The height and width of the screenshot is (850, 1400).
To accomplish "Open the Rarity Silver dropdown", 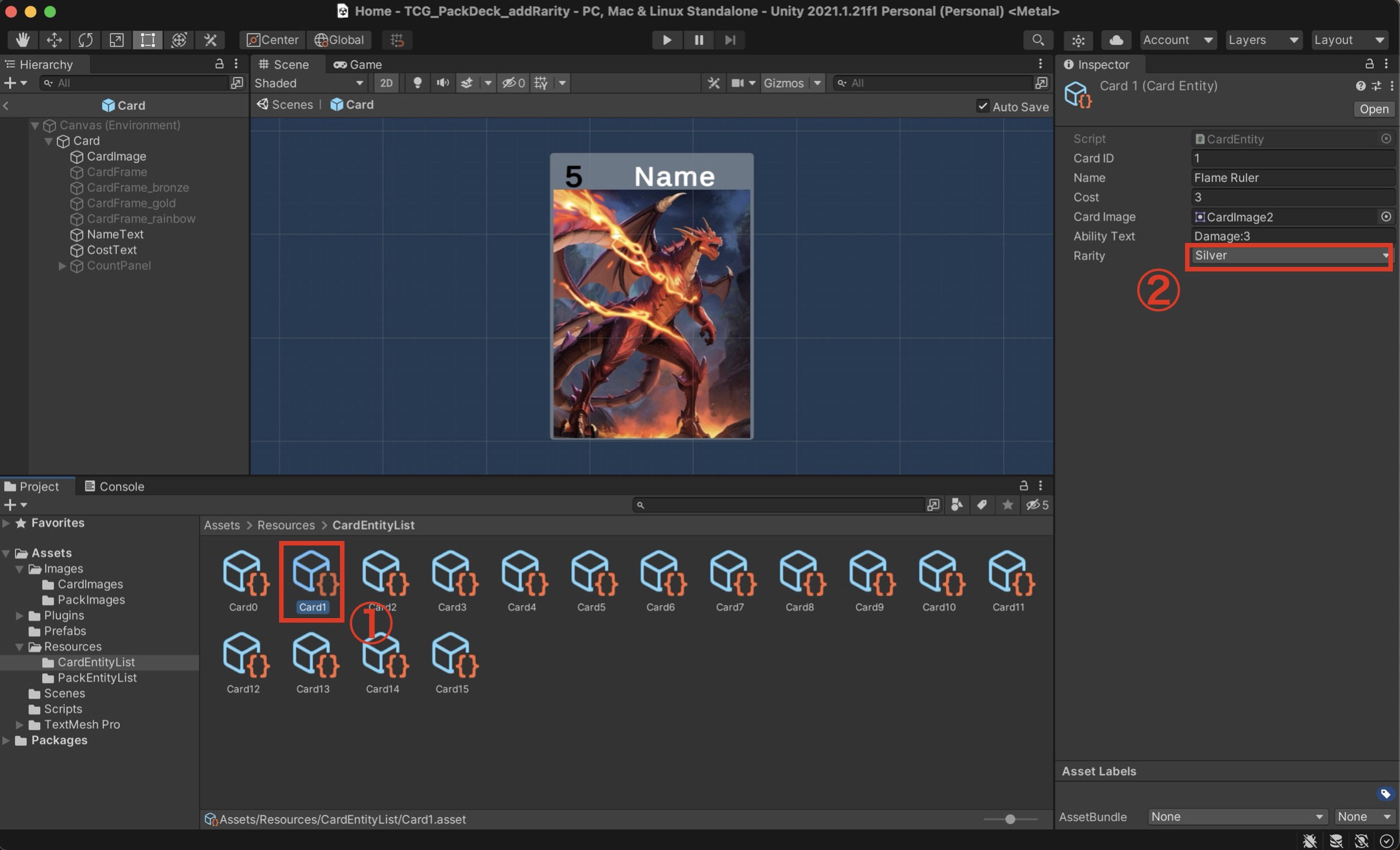I will pos(1289,255).
